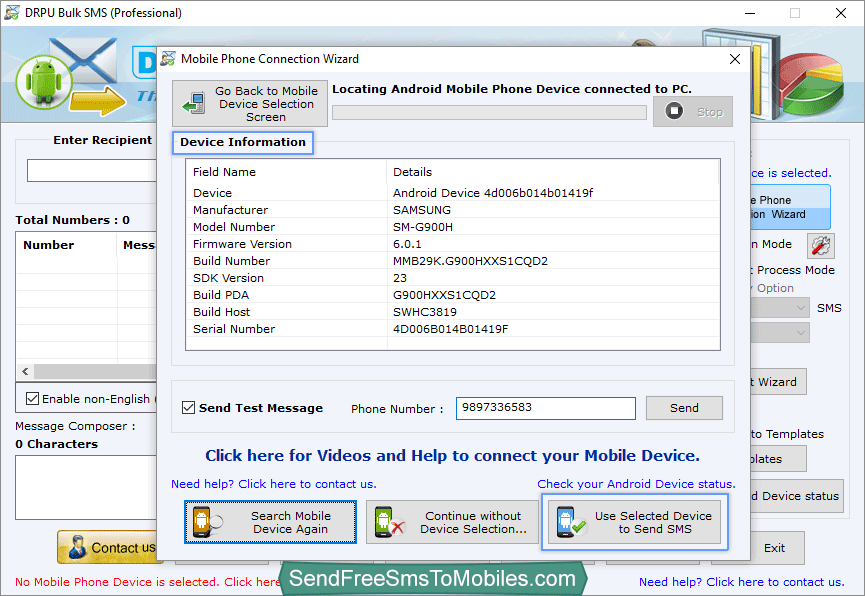This screenshot has height=596, width=865.
Task: Click the Wizard button in main window
Action: pos(777,382)
